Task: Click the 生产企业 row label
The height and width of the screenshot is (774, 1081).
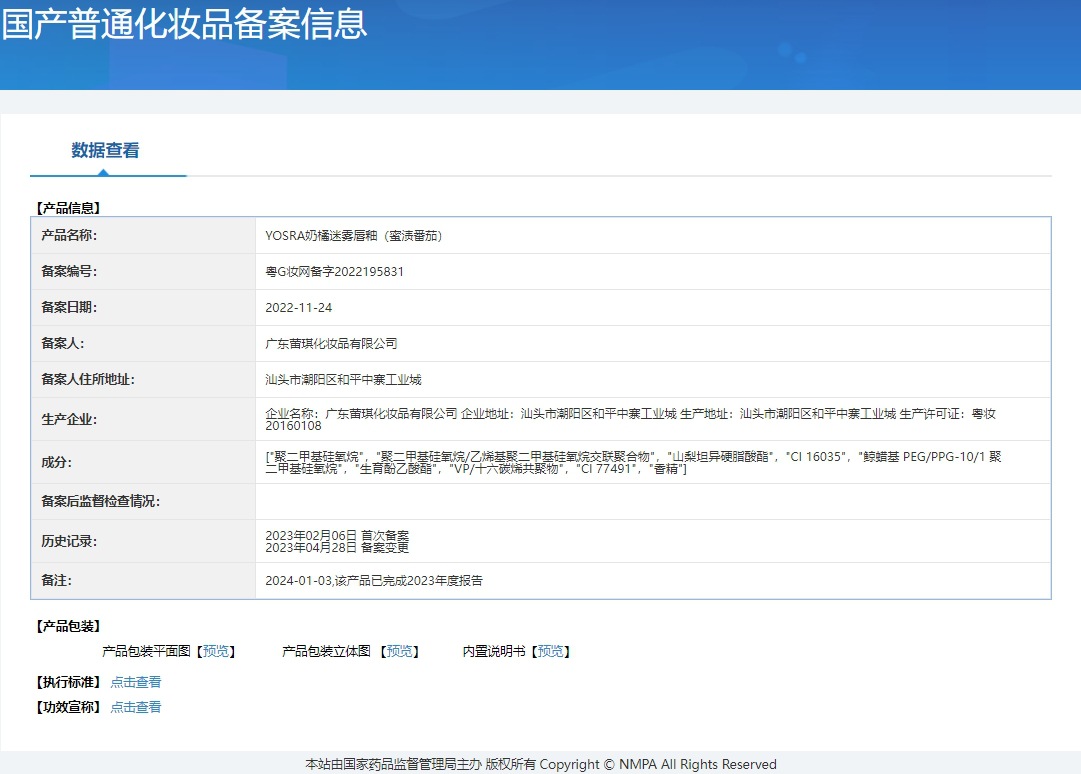Action: tap(69, 419)
